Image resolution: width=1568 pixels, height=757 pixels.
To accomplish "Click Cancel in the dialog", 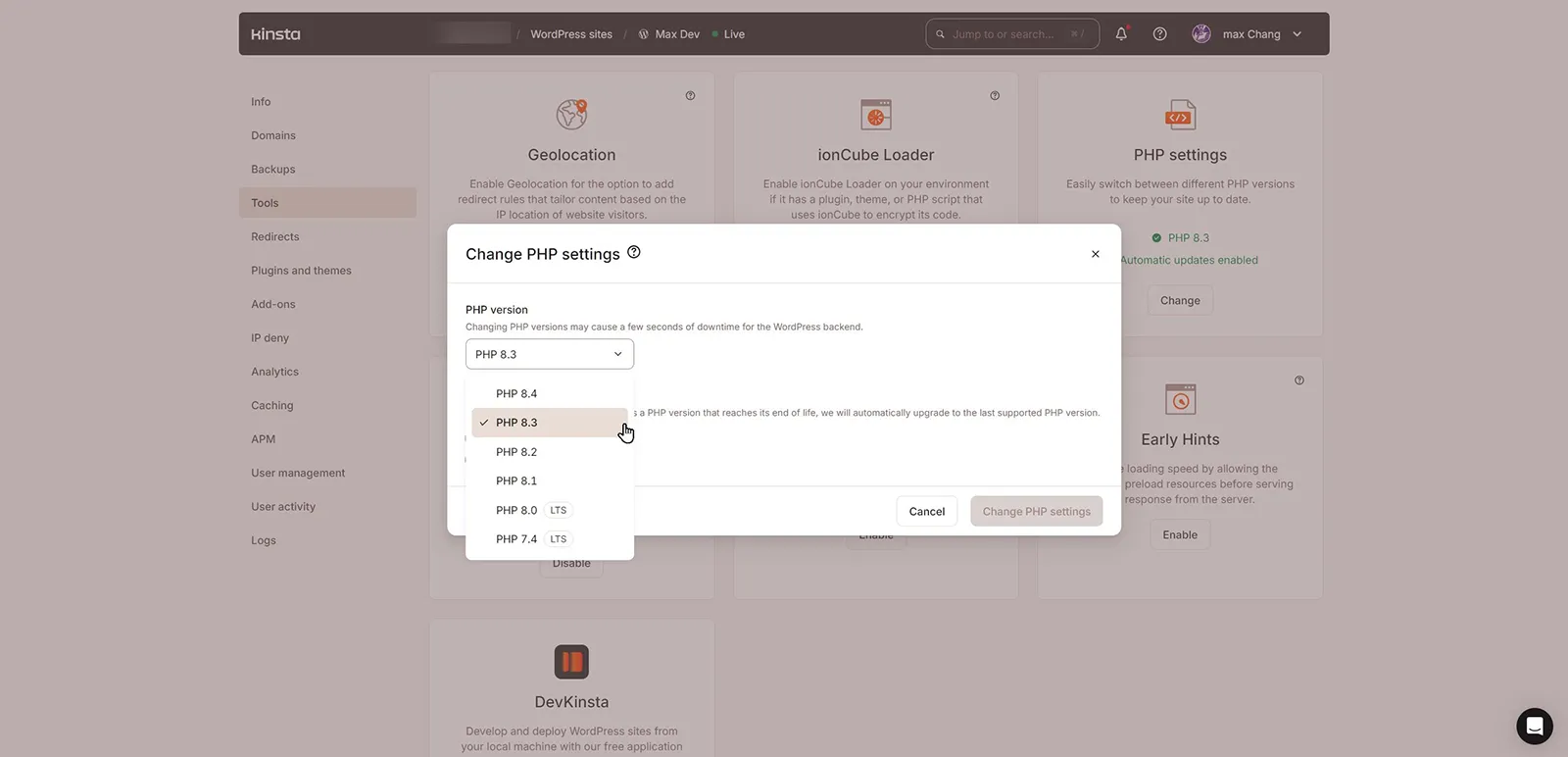I will point(927,512).
